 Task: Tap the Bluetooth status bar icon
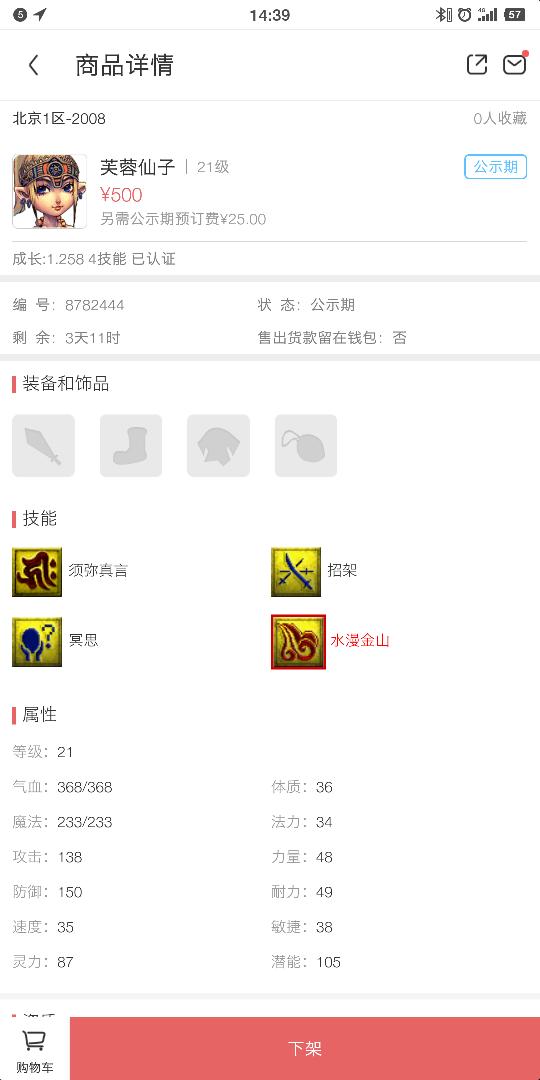444,14
